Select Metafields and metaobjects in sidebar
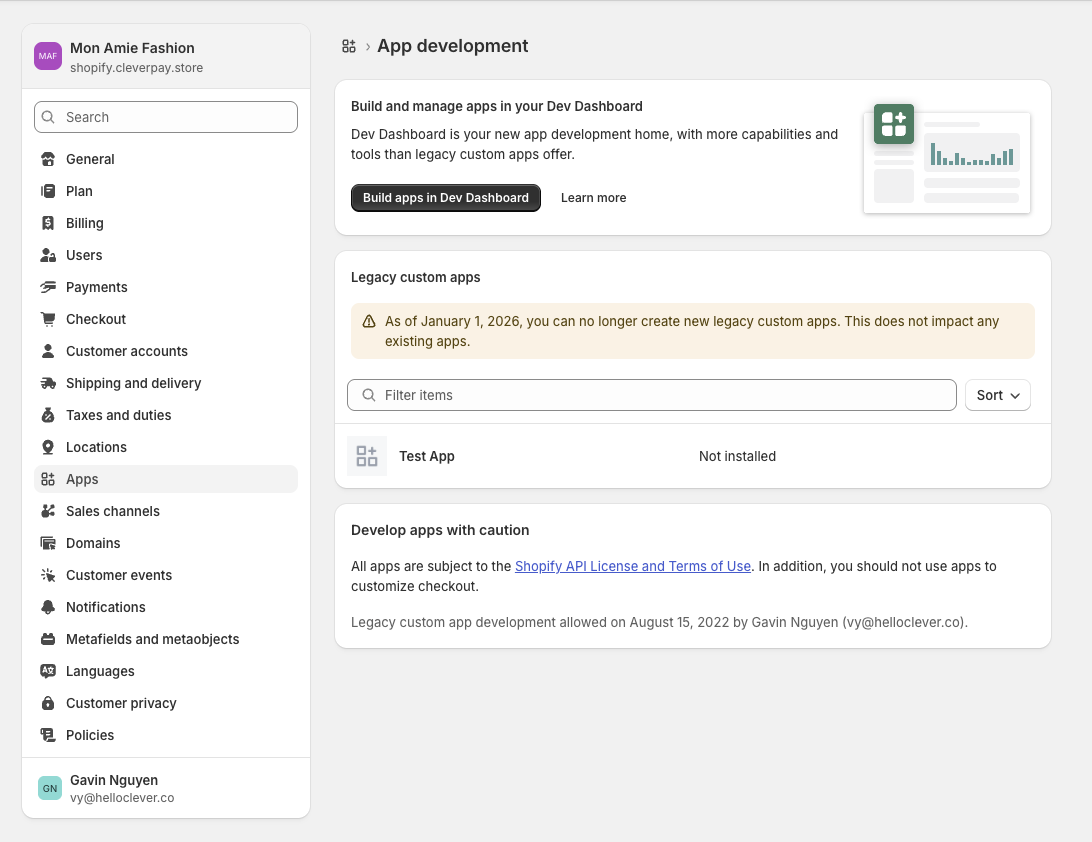Image resolution: width=1092 pixels, height=842 pixels. pos(152,639)
